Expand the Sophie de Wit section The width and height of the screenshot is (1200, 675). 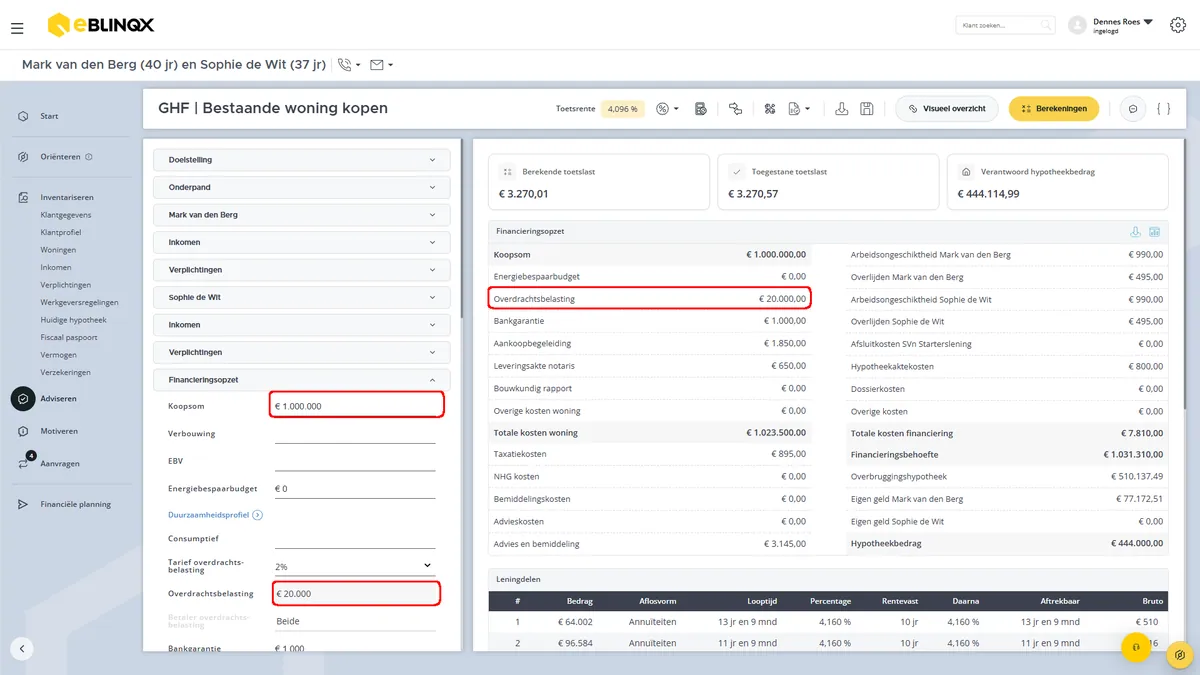[x=302, y=297]
